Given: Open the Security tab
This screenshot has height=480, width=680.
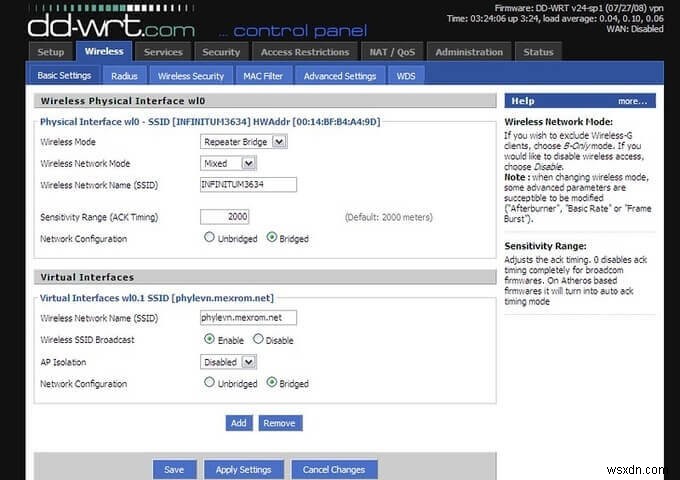Looking at the screenshot, I should (x=221, y=52).
